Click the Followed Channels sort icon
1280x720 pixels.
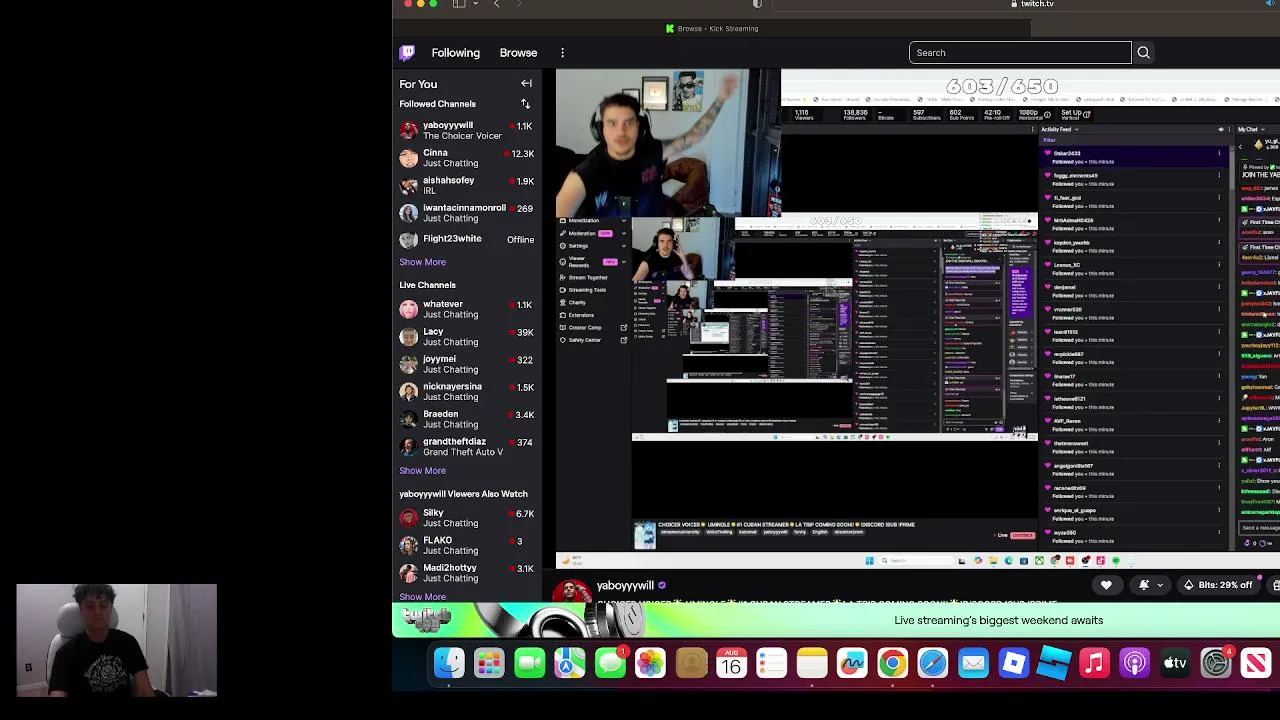point(525,104)
